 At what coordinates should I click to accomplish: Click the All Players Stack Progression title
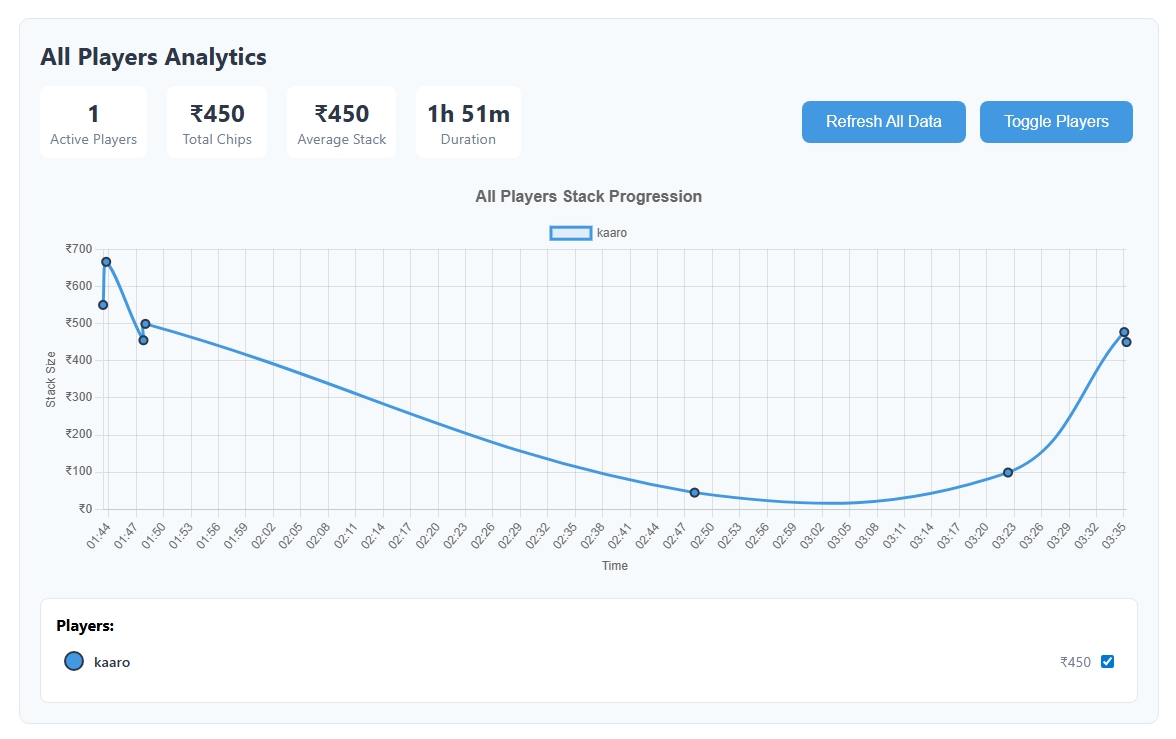(588, 196)
